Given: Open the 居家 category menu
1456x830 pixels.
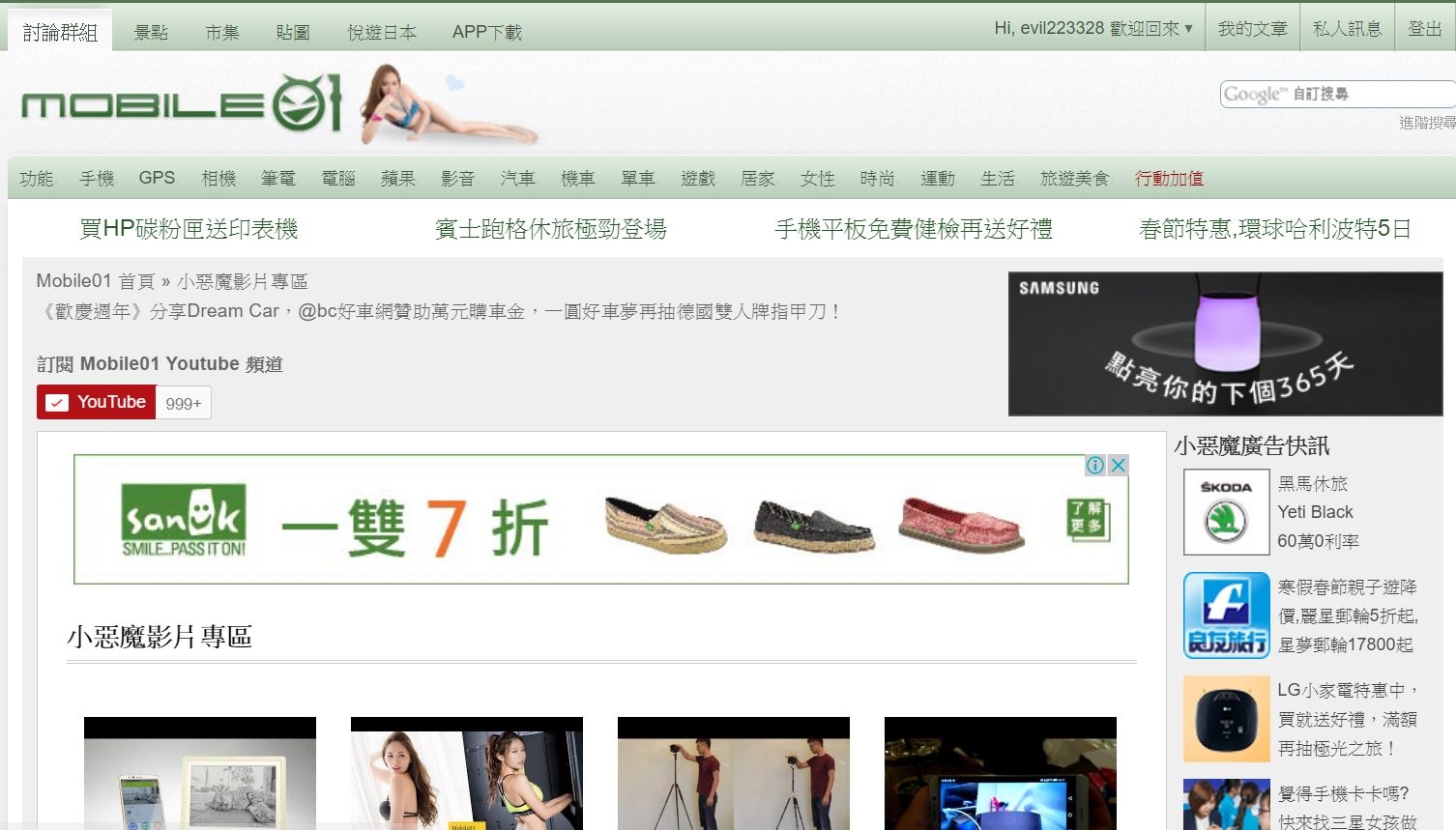Looking at the screenshot, I should pyautogui.click(x=758, y=179).
